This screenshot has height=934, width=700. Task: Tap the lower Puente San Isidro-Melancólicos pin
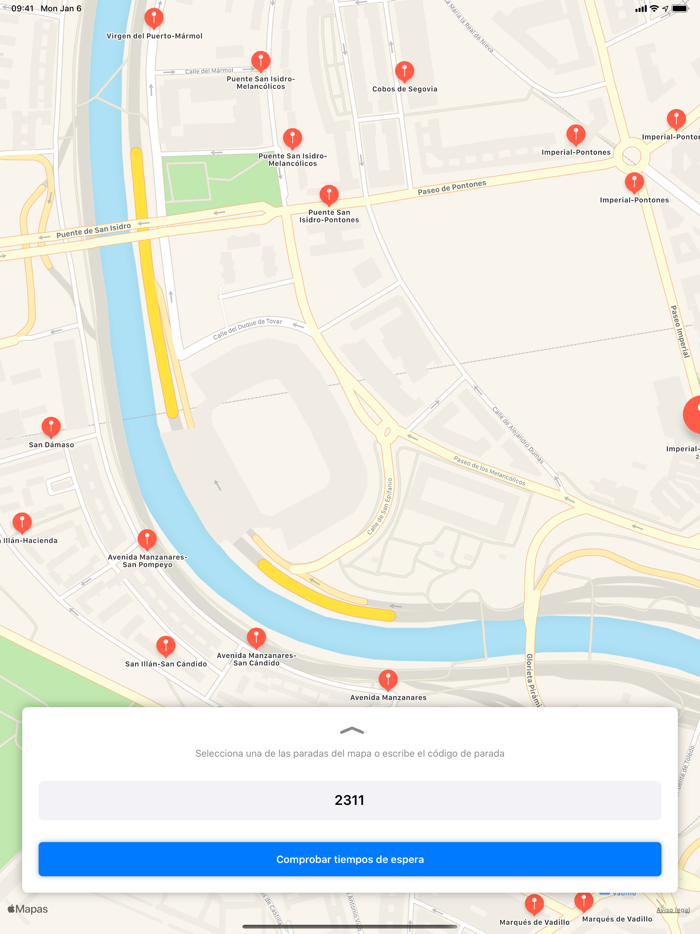click(292, 138)
